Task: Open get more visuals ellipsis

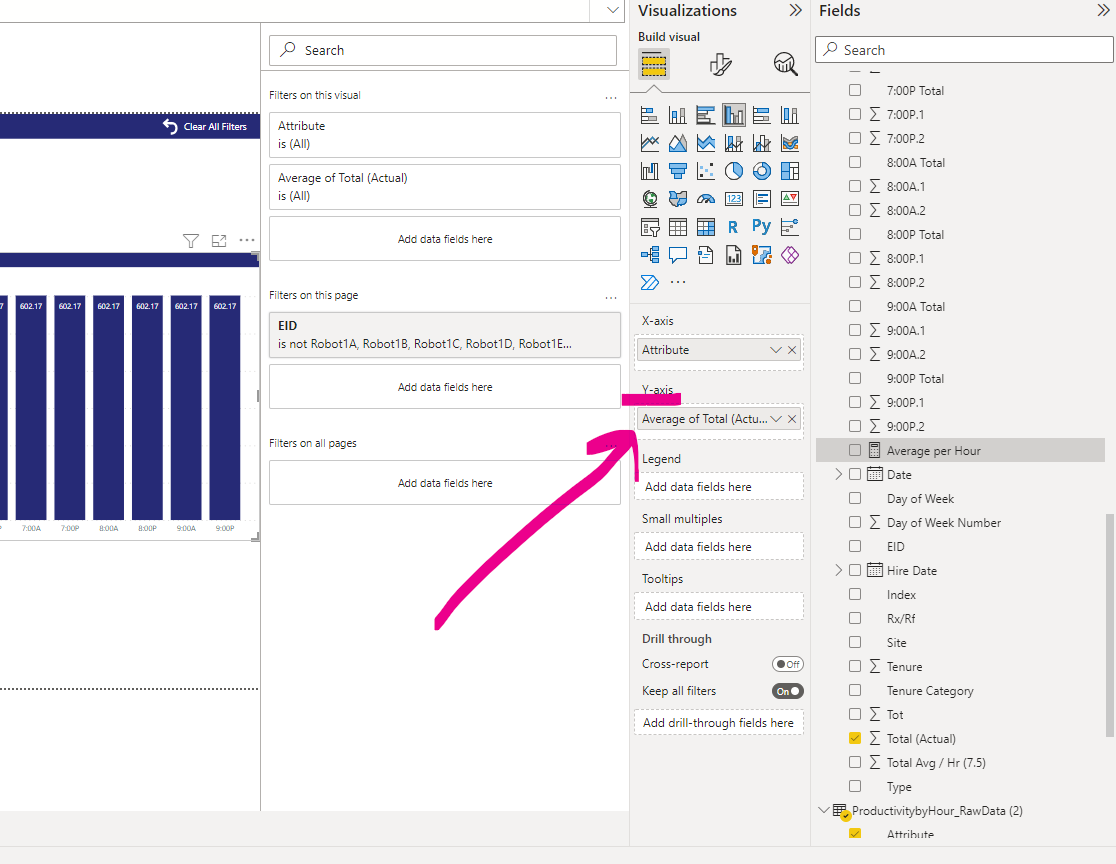Action: tap(678, 282)
